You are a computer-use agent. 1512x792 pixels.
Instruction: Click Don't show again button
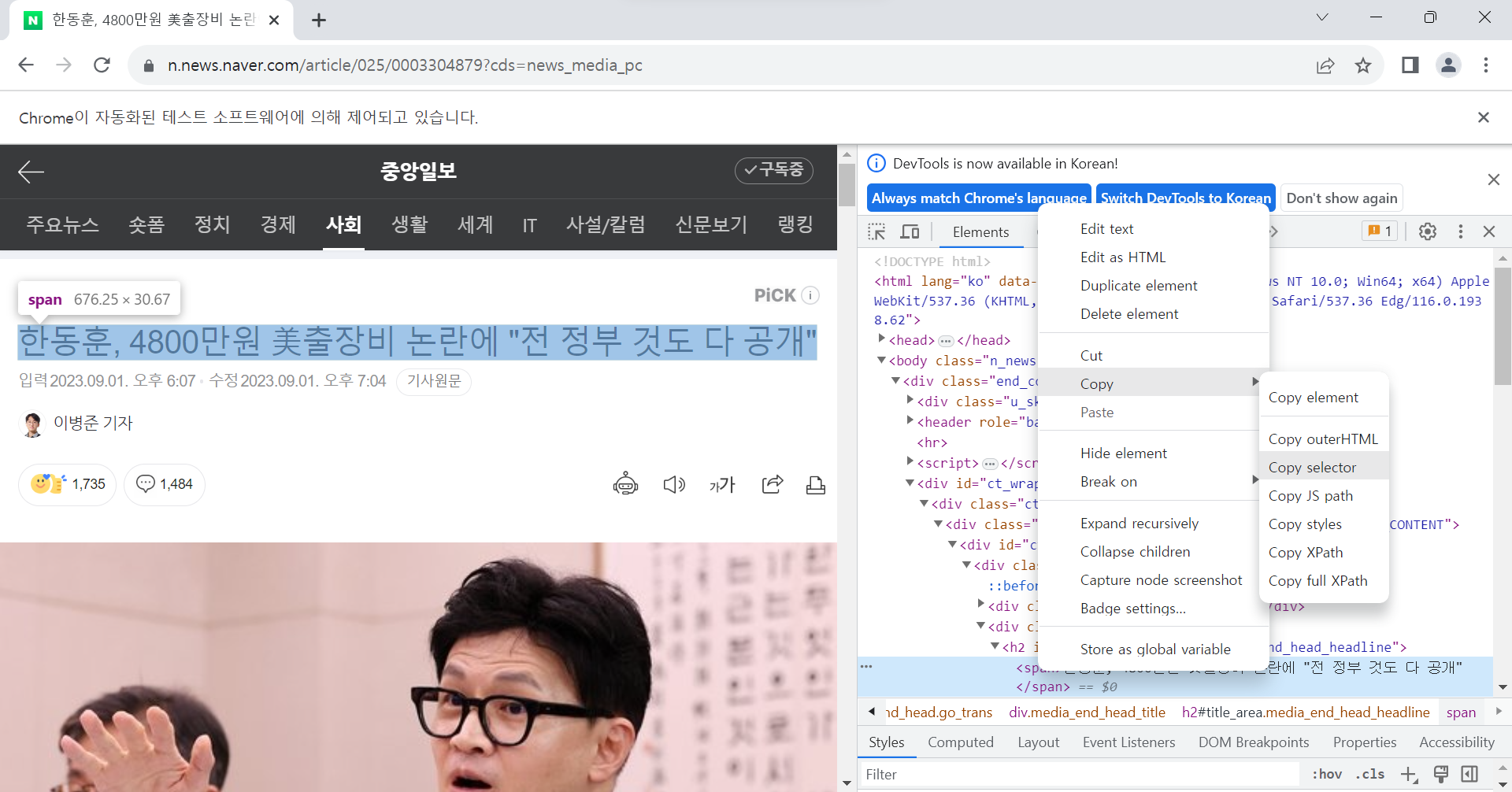[x=1342, y=198]
